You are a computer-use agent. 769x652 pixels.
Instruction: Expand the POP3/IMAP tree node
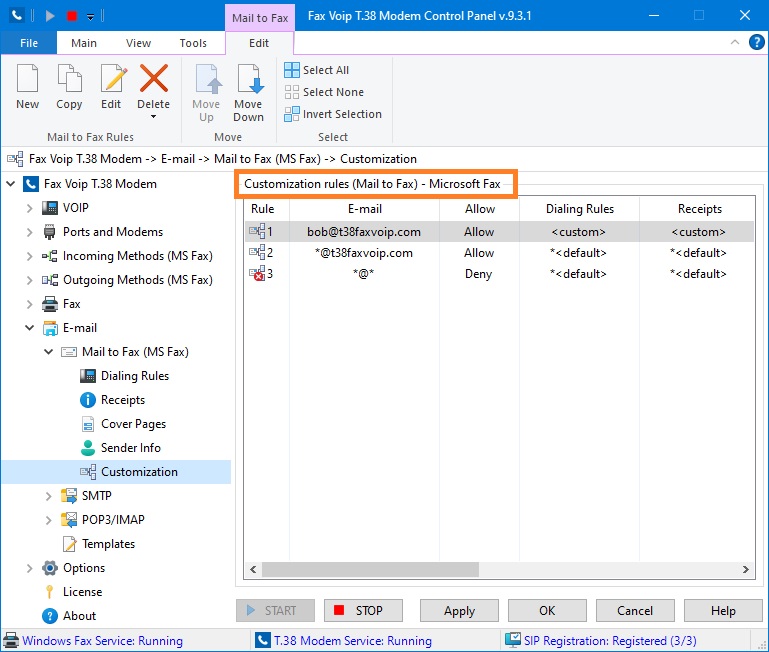pos(49,520)
